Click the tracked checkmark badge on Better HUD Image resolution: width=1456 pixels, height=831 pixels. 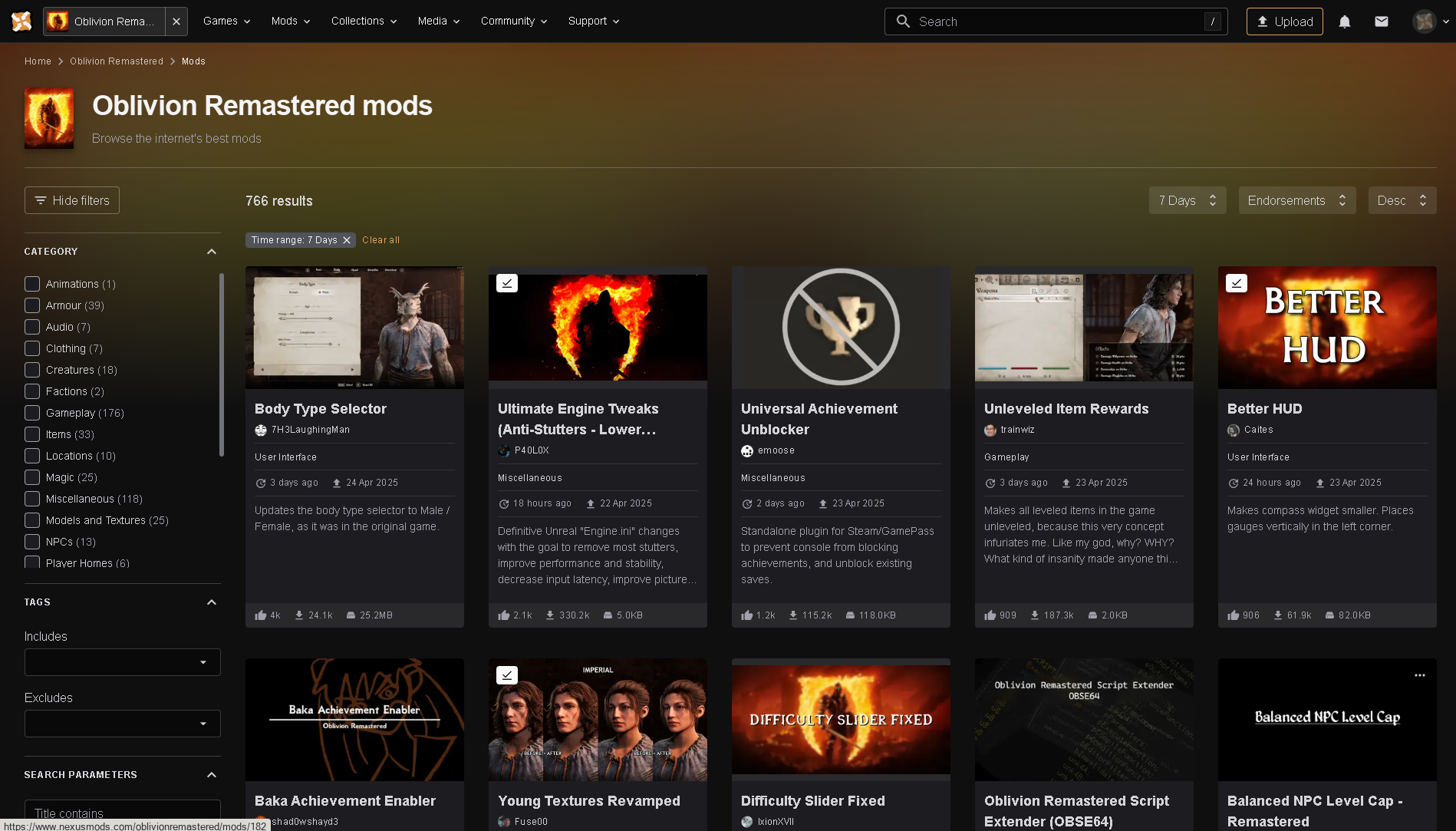coord(1237,283)
